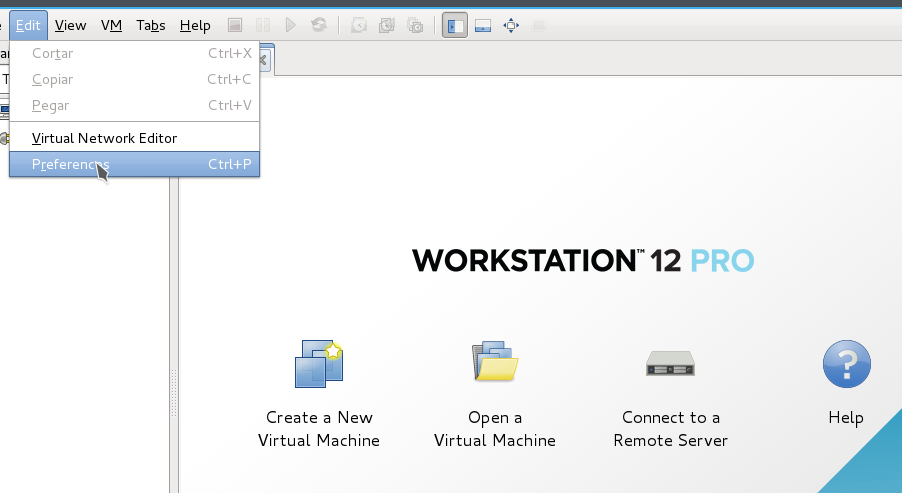Open the snapshot manager toolbar icon
902x493 pixels.
tap(415, 25)
